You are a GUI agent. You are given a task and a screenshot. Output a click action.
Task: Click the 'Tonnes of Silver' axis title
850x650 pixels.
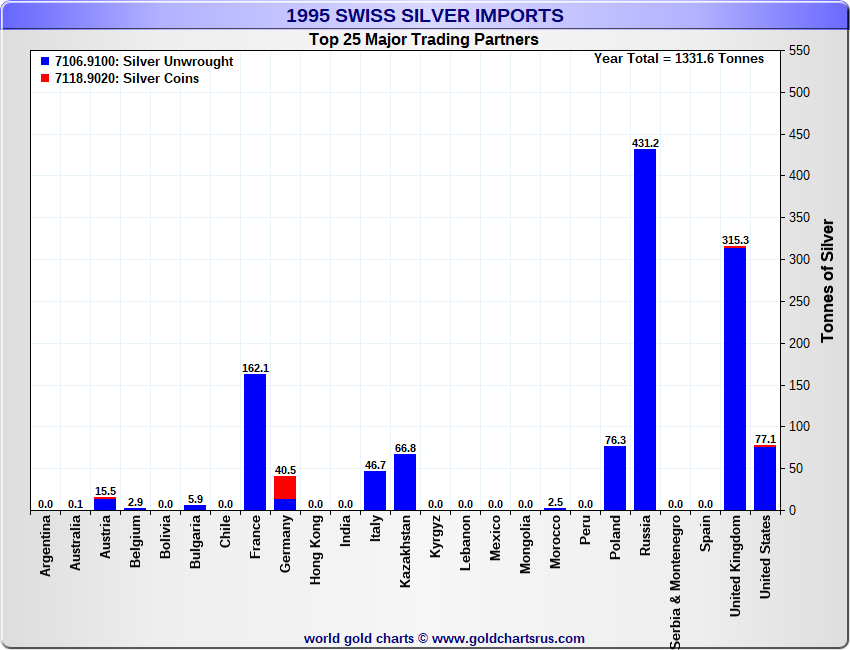pyautogui.click(x=827, y=280)
